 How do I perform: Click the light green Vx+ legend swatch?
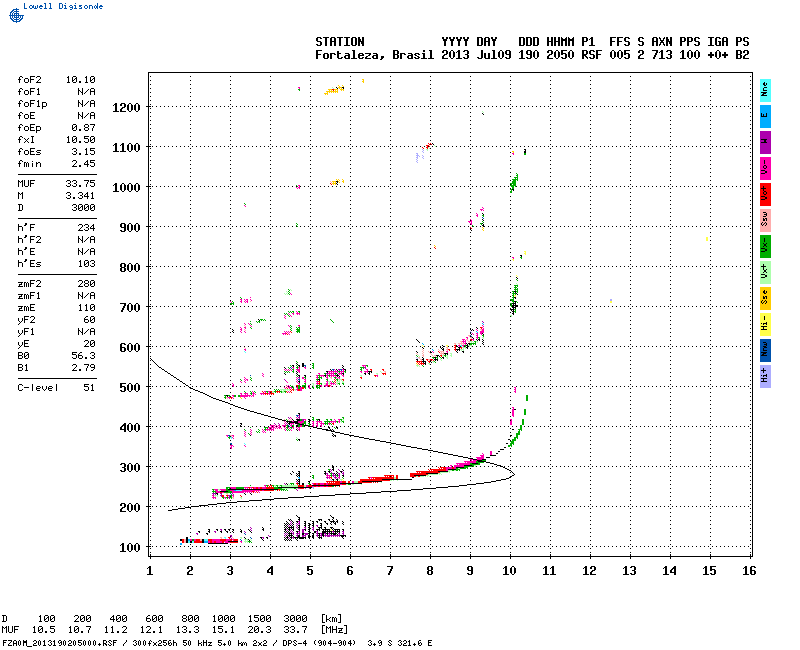click(765, 272)
